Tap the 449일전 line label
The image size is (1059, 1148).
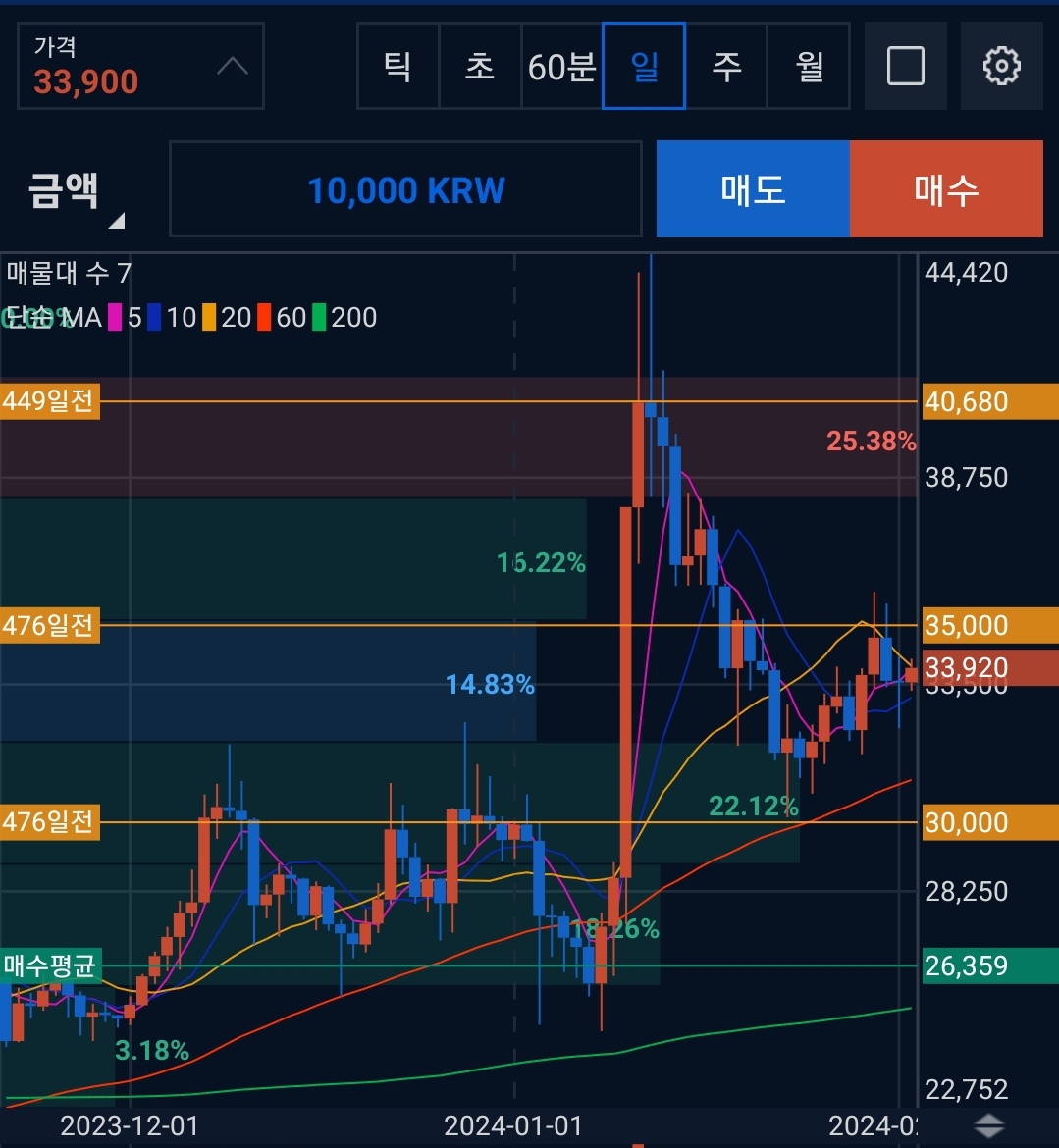click(49, 401)
